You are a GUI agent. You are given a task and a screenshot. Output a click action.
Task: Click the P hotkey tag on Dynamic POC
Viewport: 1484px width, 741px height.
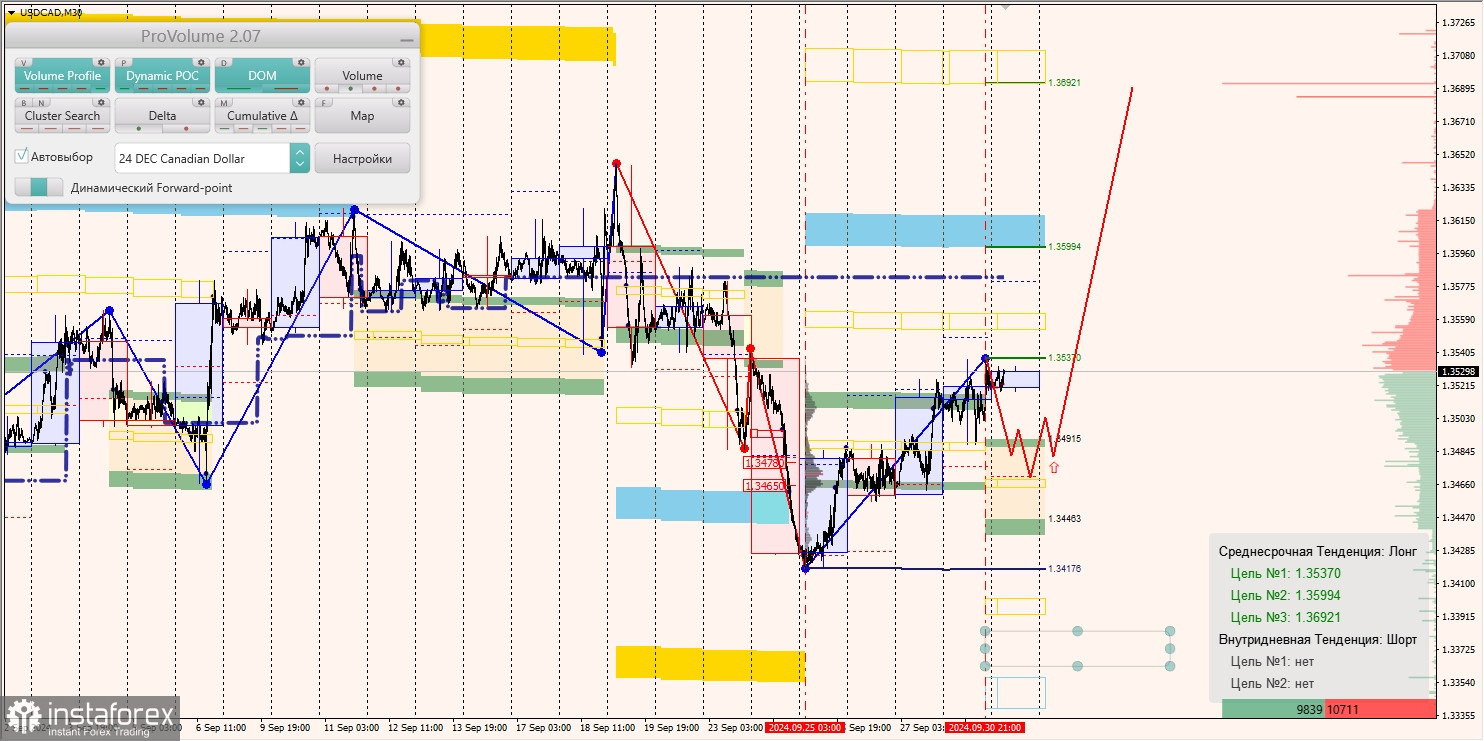tap(125, 62)
